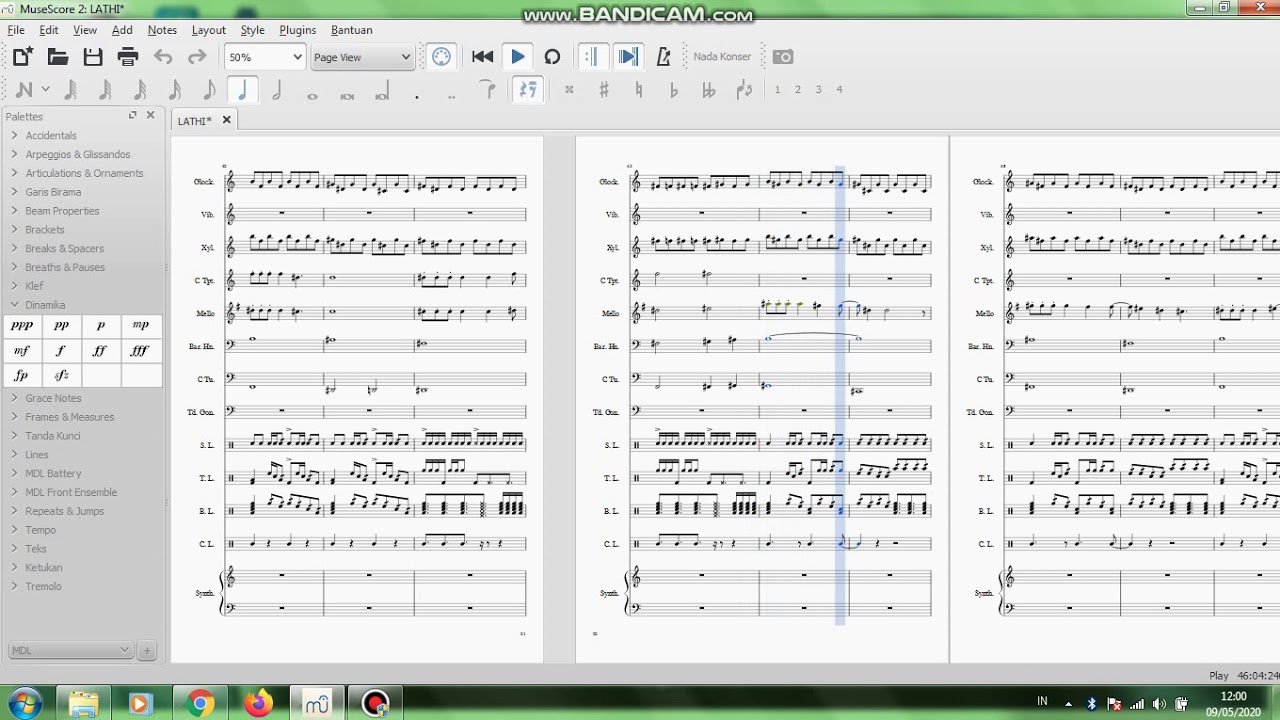The width and height of the screenshot is (1280, 720).
Task: Open the Layout menu
Action: coord(208,30)
